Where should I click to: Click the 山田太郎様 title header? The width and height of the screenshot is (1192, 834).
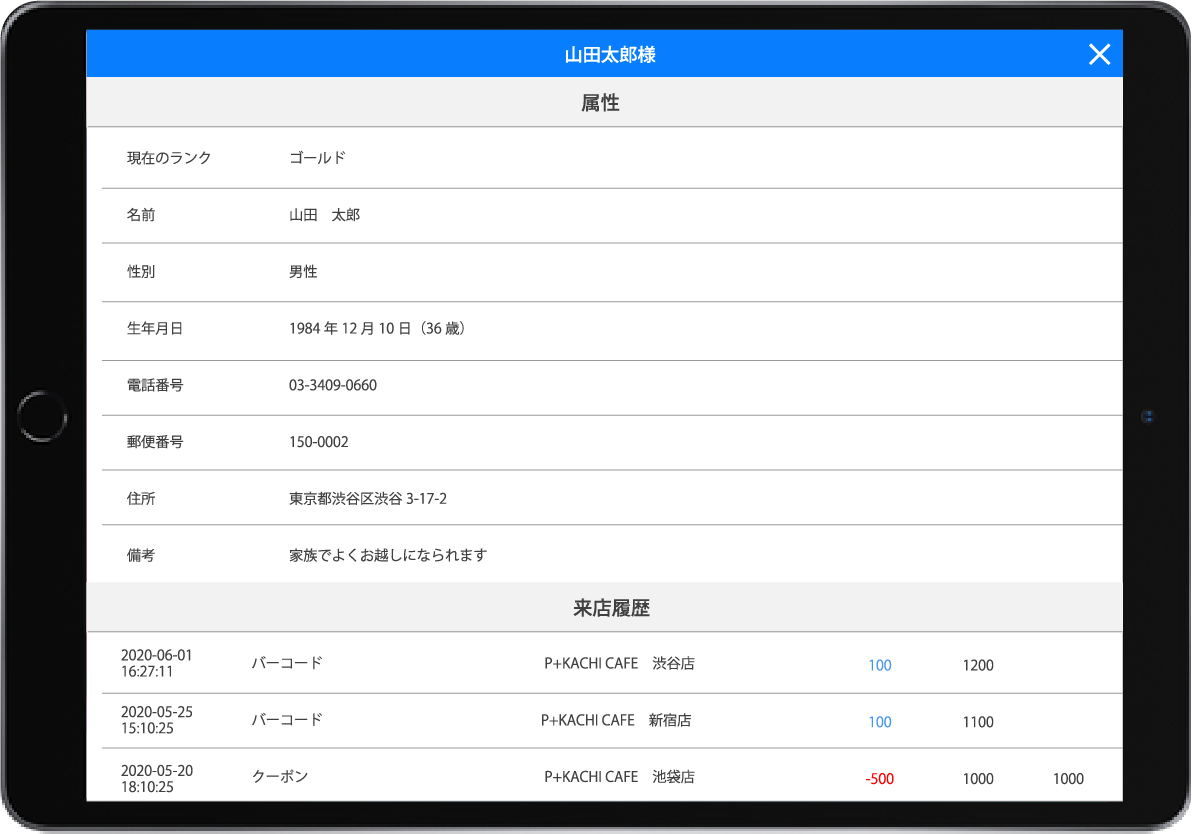pos(610,55)
